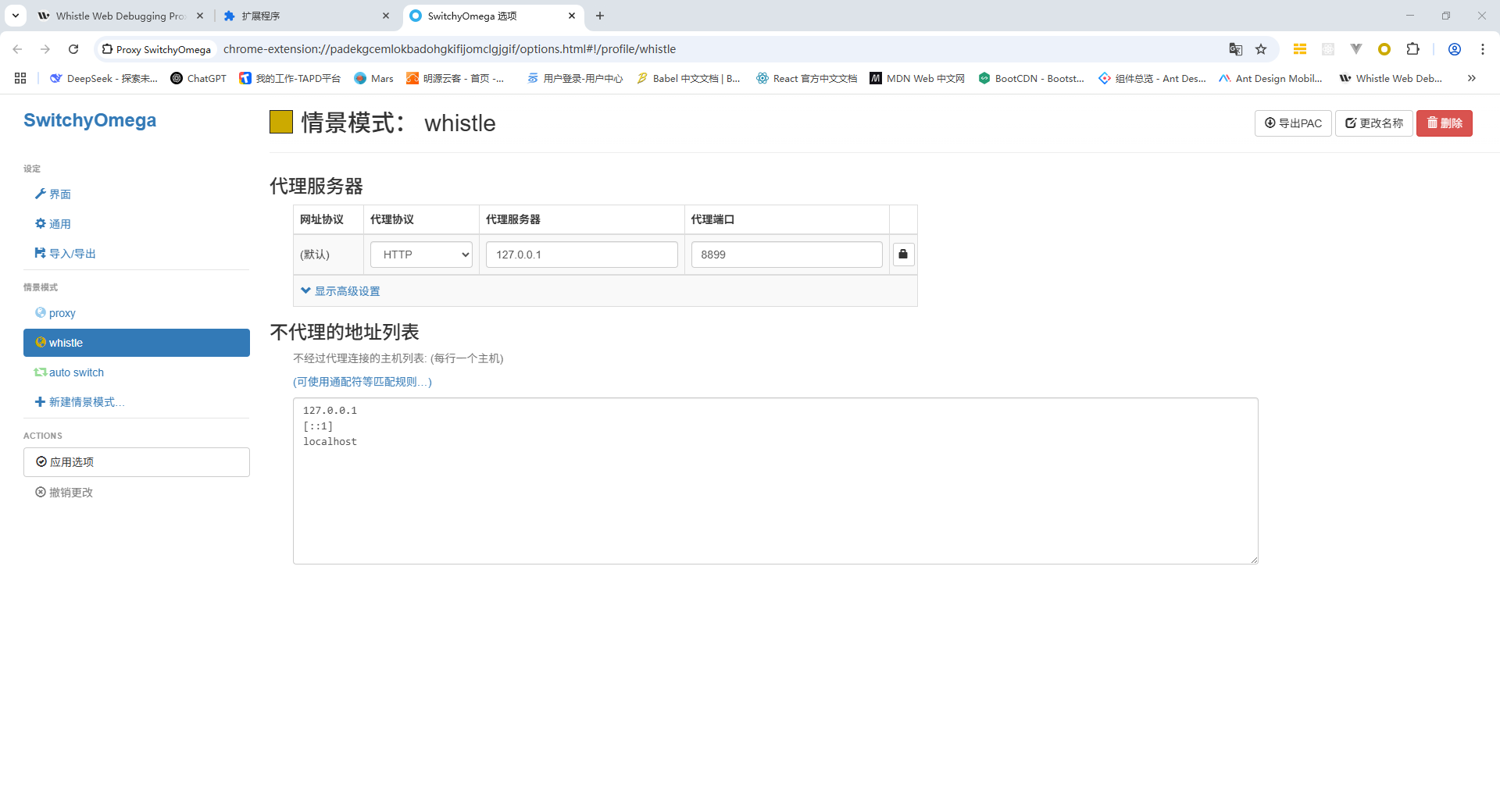Image resolution: width=1500 pixels, height=812 pixels.
Task: Switch to the 扩展程序 extensions tab
Action: click(x=305, y=16)
